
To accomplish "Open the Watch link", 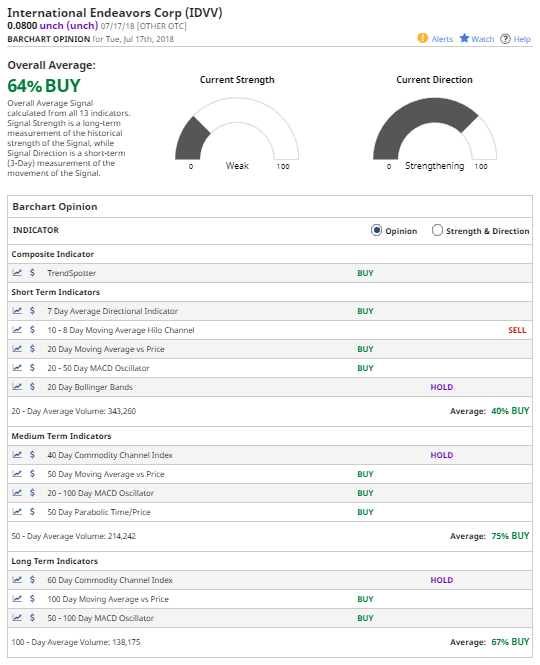I will point(483,39).
